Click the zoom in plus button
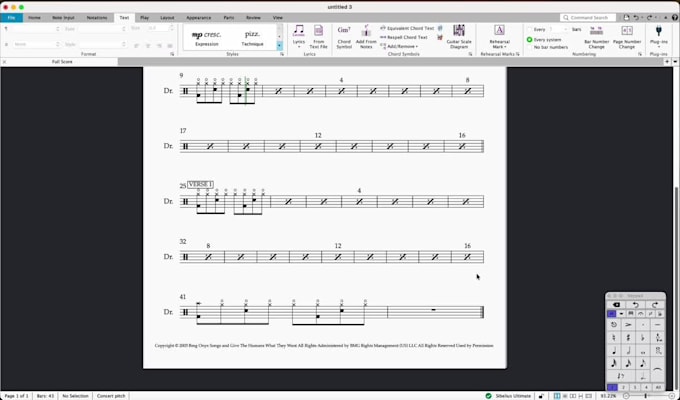This screenshot has width=680, height=400. [x=671, y=396]
